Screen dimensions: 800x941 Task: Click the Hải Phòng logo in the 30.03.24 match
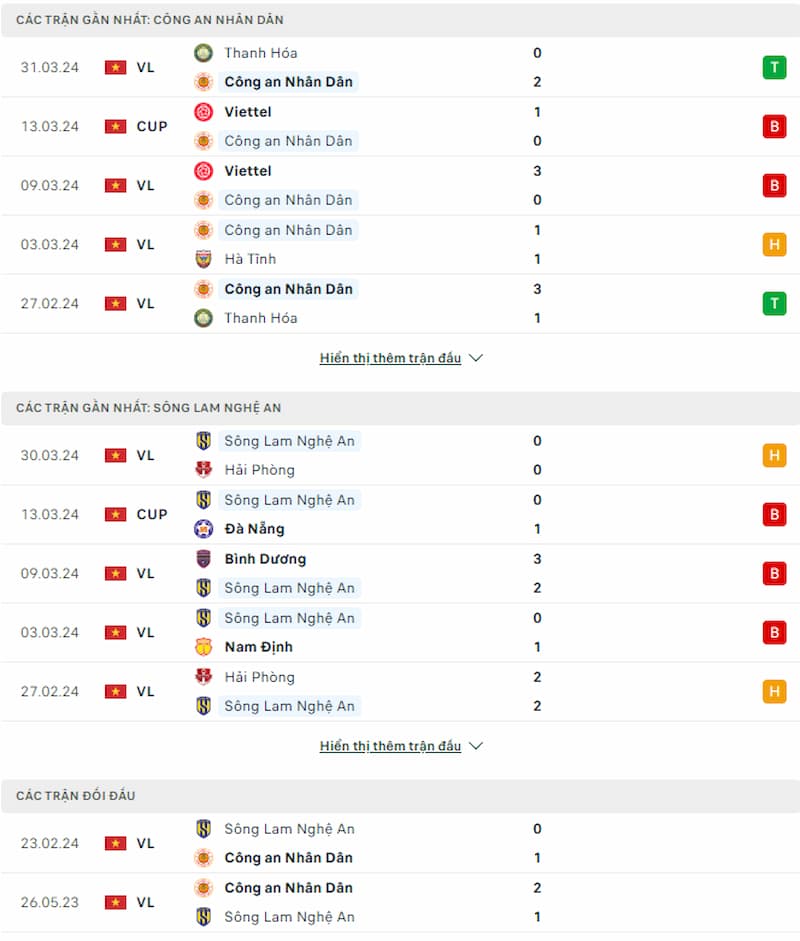pos(203,470)
